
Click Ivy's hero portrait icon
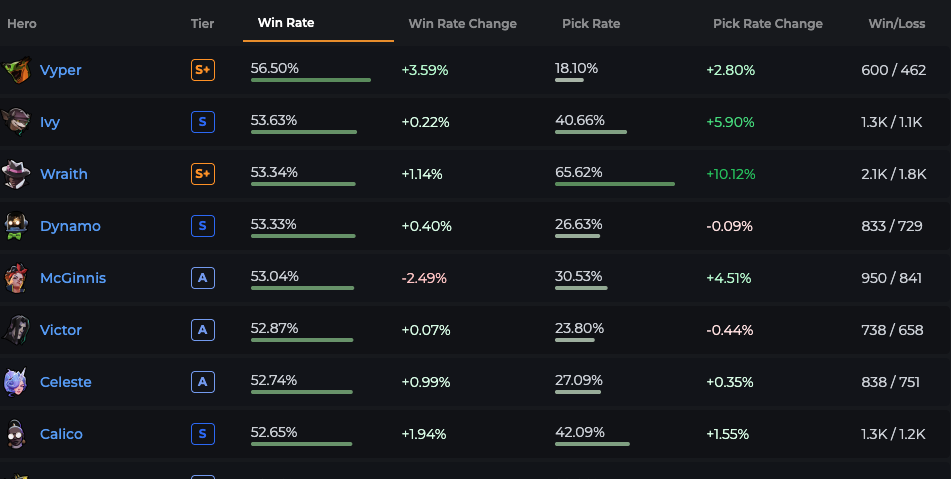pos(16,122)
